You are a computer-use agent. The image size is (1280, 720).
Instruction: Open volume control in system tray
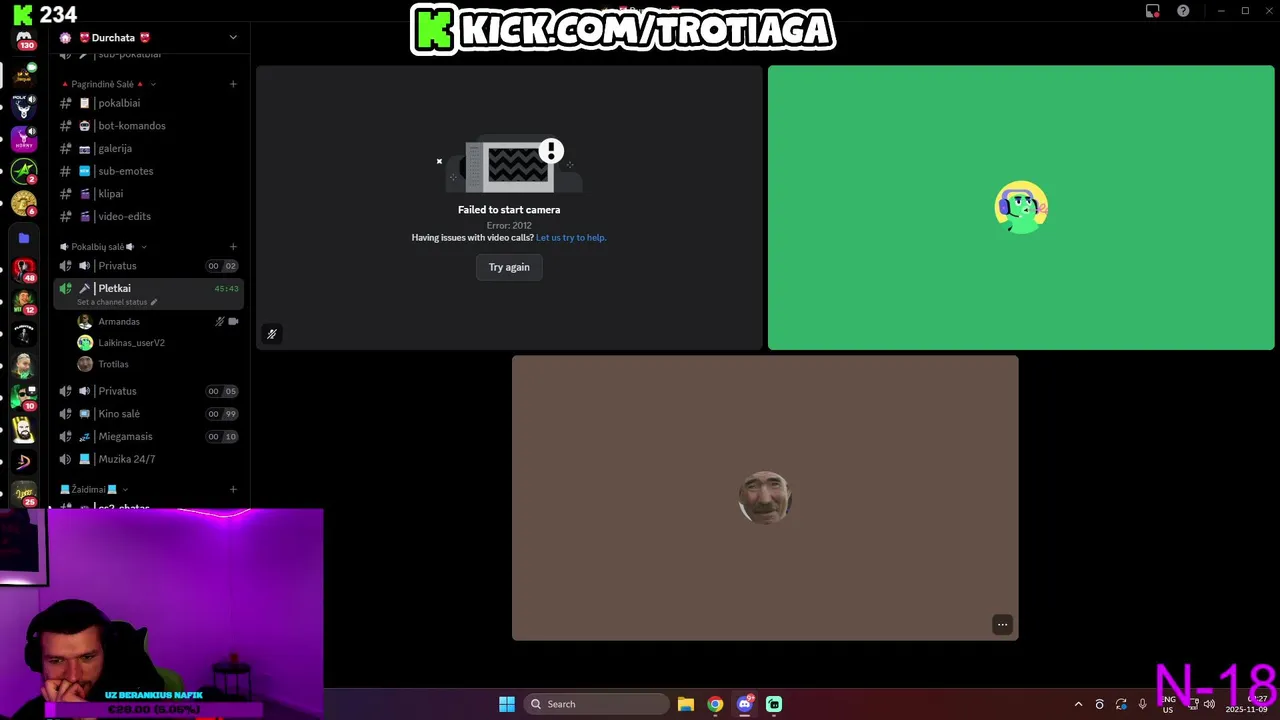(x=1209, y=704)
